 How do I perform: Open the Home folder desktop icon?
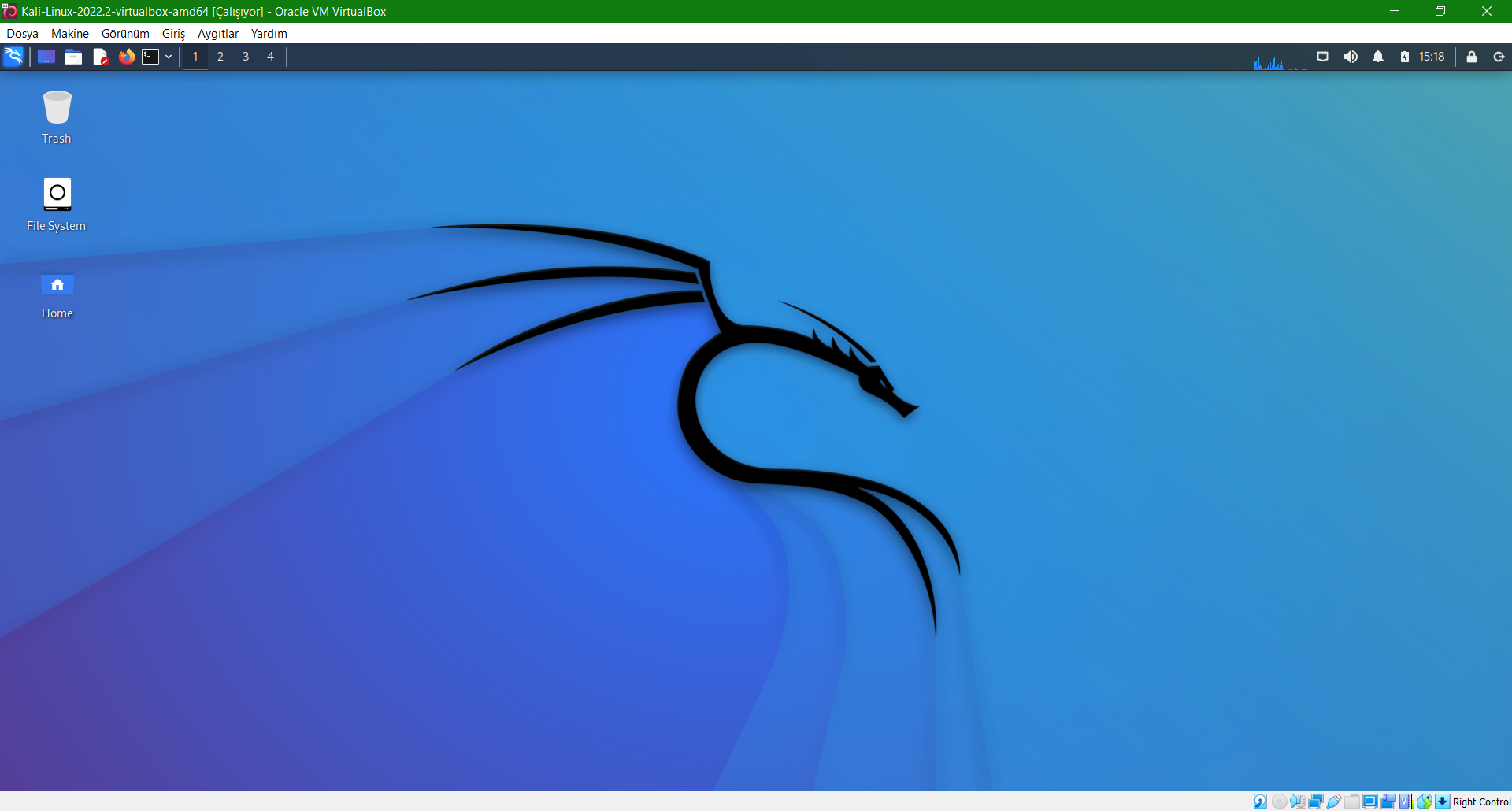coord(57,295)
